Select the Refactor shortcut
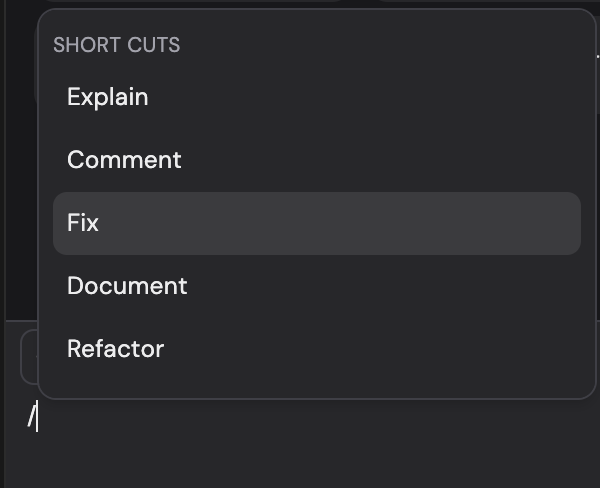600x488 pixels. click(x=115, y=349)
